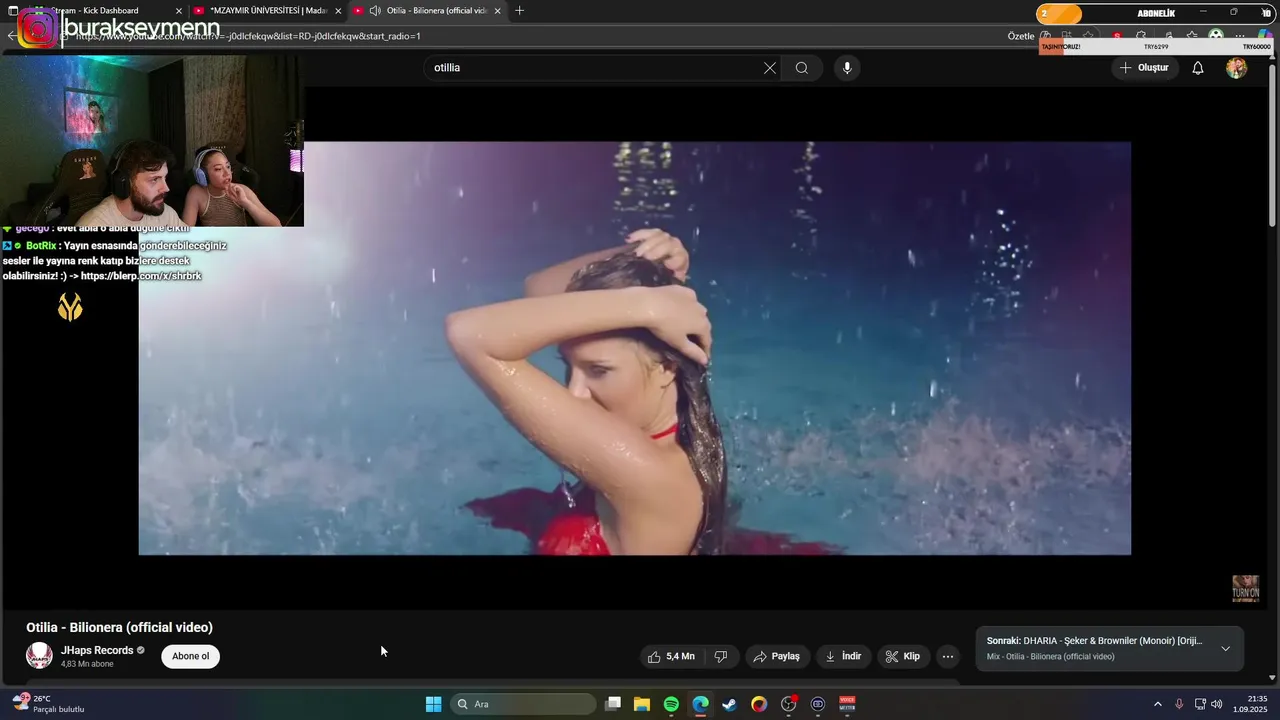
Task: Open Spotify from the taskbar
Action: click(671, 704)
